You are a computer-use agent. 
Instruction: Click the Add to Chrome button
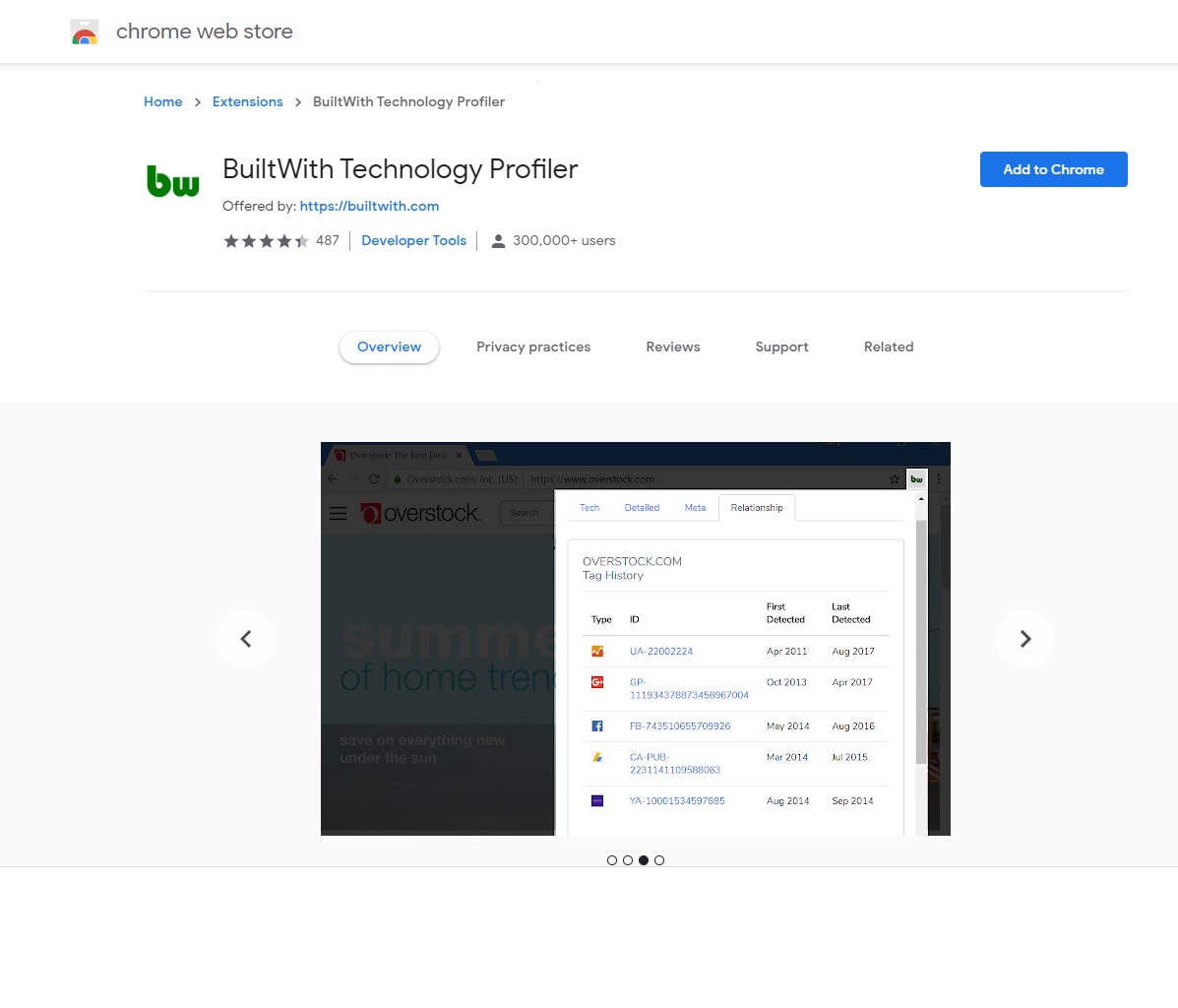1053,169
